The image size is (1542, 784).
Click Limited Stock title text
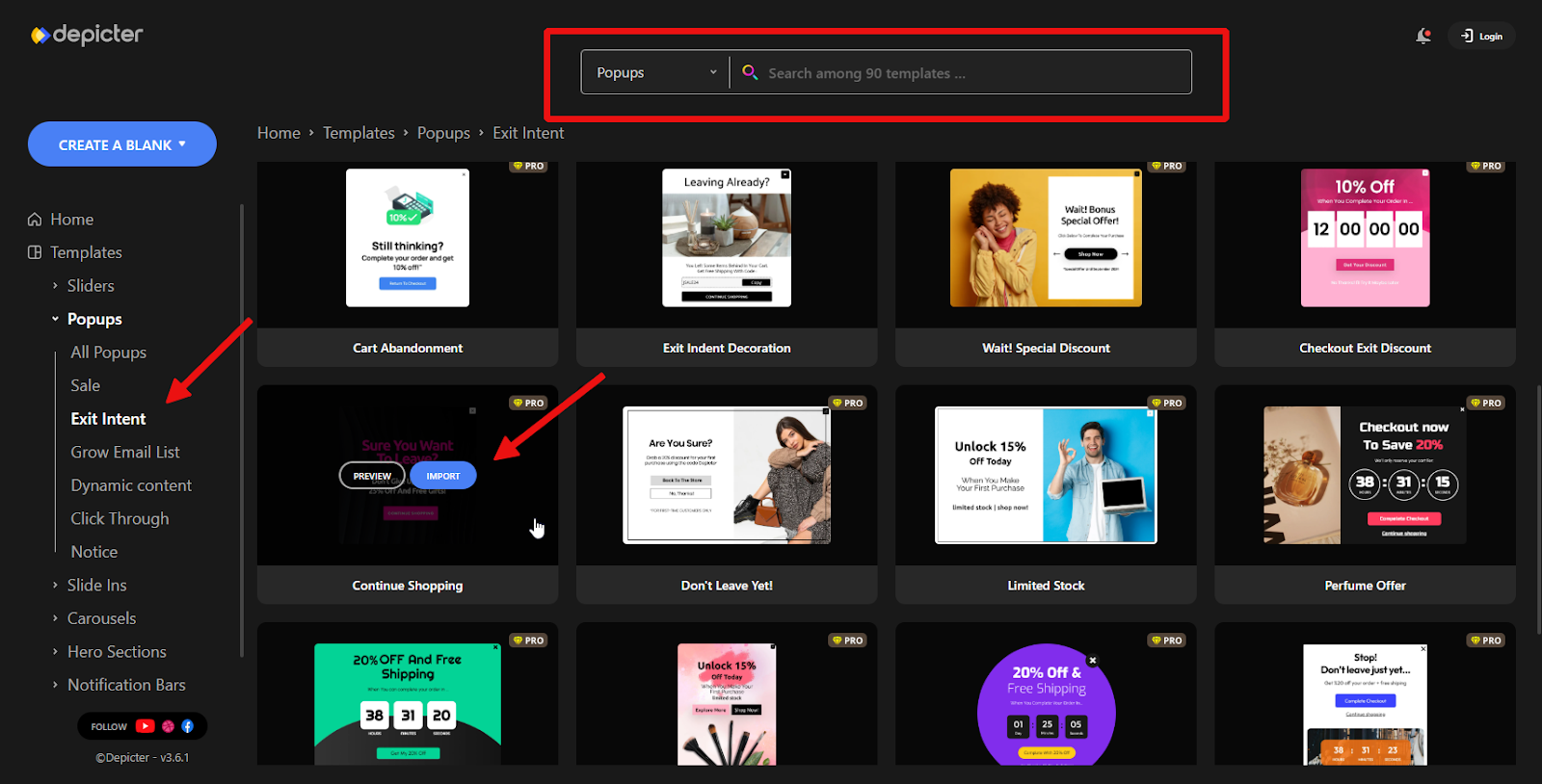(1046, 586)
